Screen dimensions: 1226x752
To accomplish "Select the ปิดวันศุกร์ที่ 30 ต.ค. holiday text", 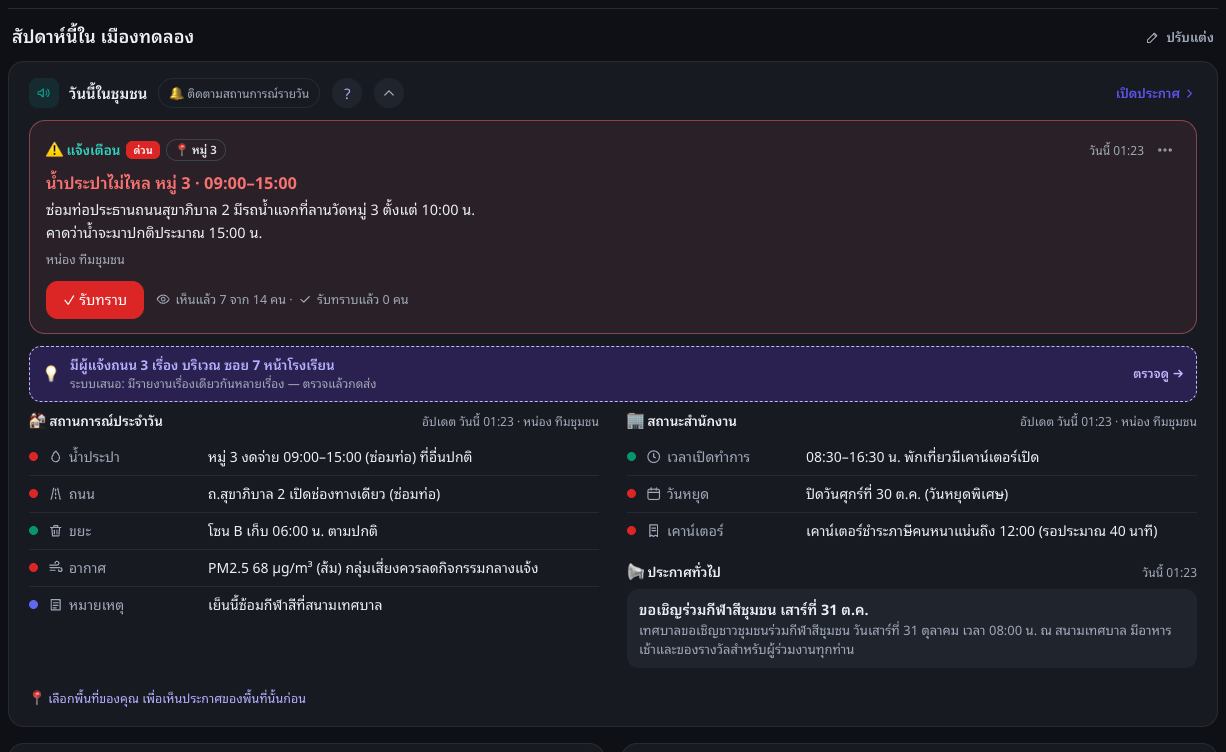I will click(907, 494).
